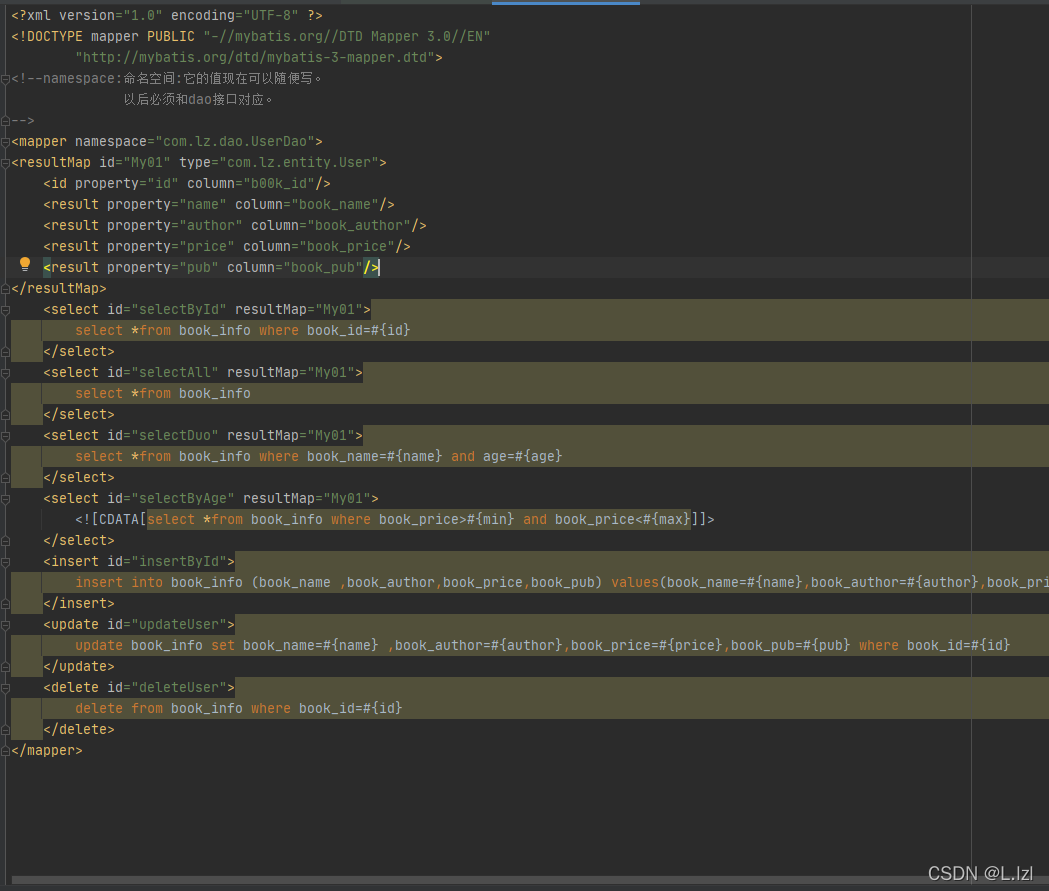Click the #{min} parameter in selectByAge query

[x=490, y=520]
